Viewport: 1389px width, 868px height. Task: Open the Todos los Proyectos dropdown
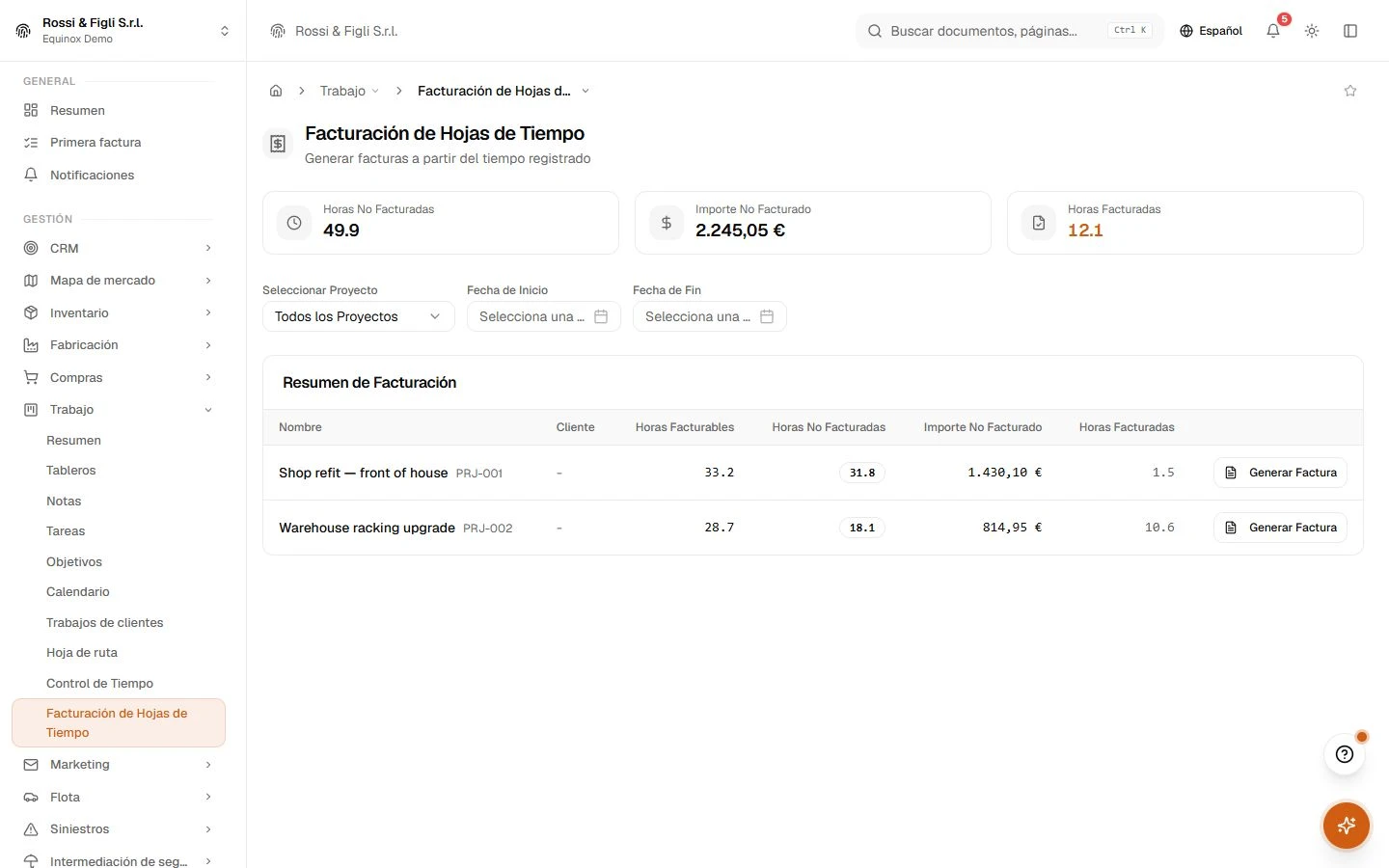tap(359, 316)
